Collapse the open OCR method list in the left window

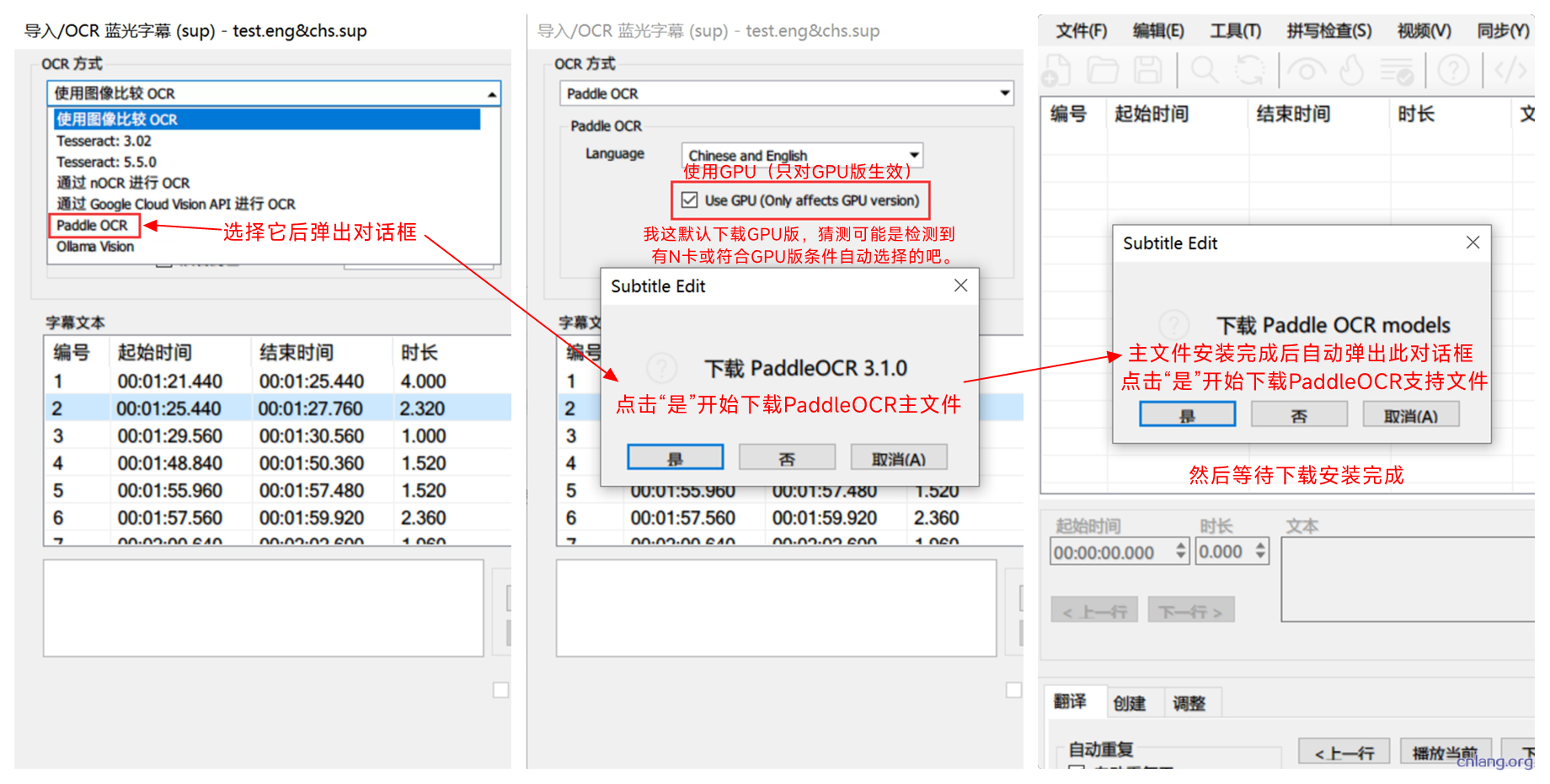(x=492, y=93)
